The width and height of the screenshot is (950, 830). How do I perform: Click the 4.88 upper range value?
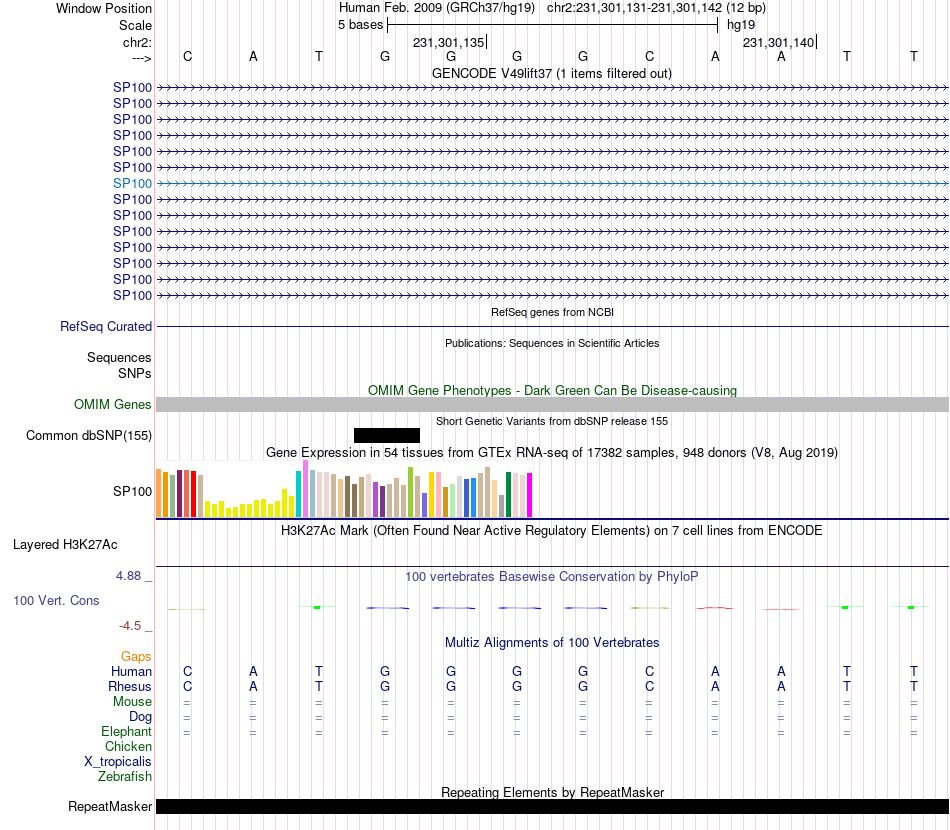pos(129,576)
